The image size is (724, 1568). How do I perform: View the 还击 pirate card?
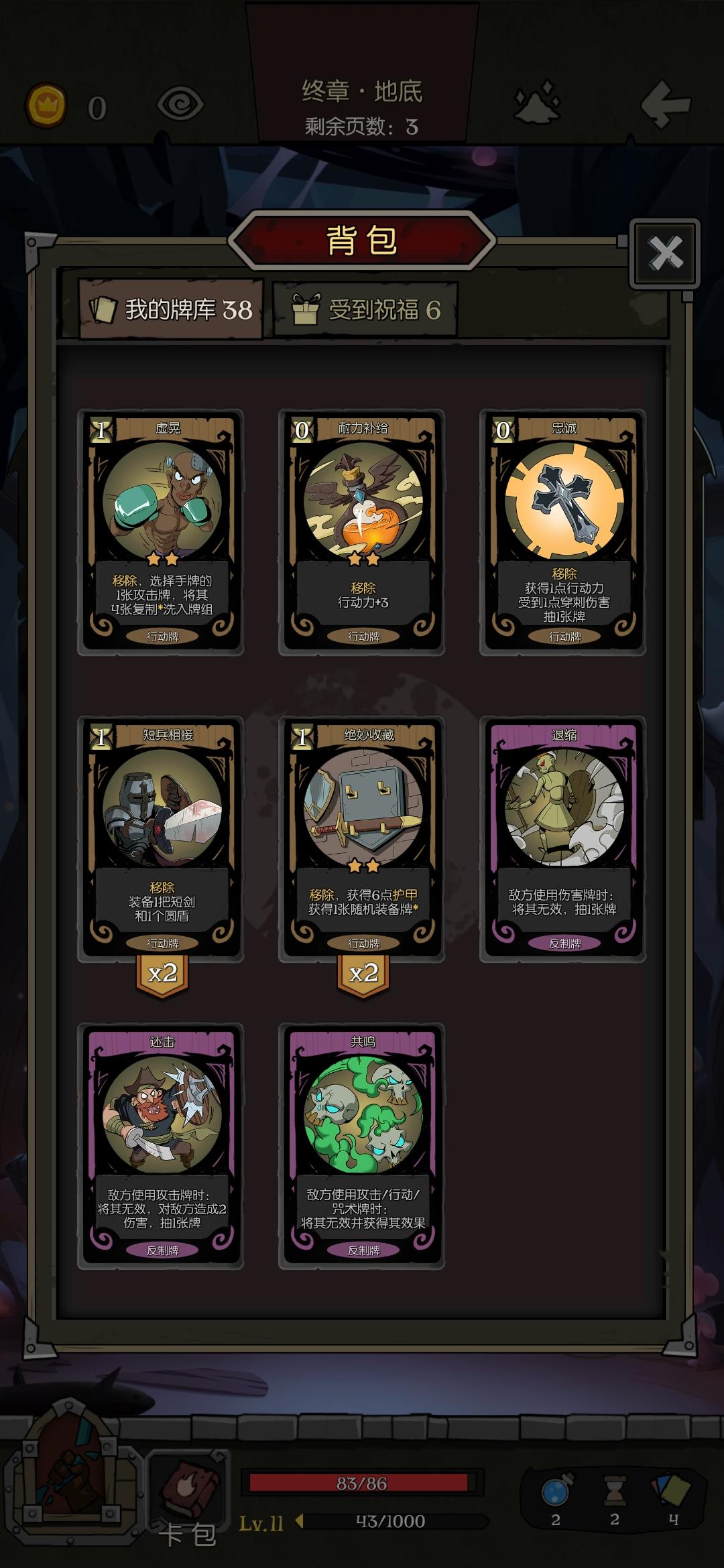161,1146
